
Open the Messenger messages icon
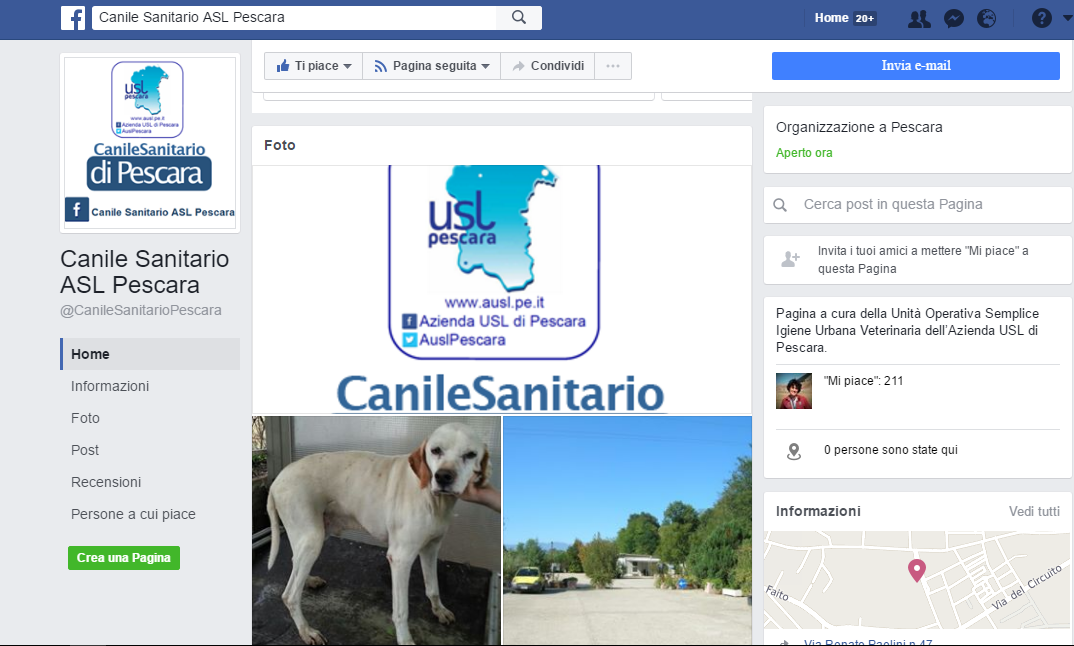[953, 18]
